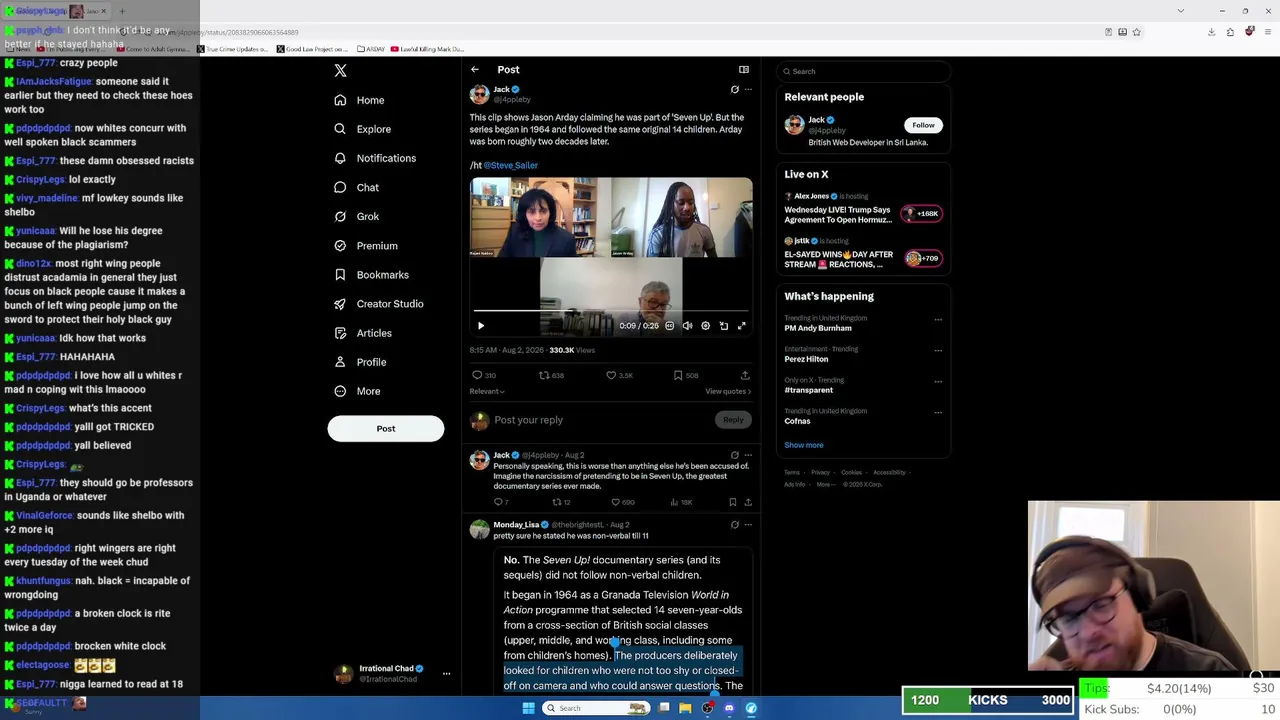
Task: Open the browser tab search chevron
Action: [x=1181, y=11]
